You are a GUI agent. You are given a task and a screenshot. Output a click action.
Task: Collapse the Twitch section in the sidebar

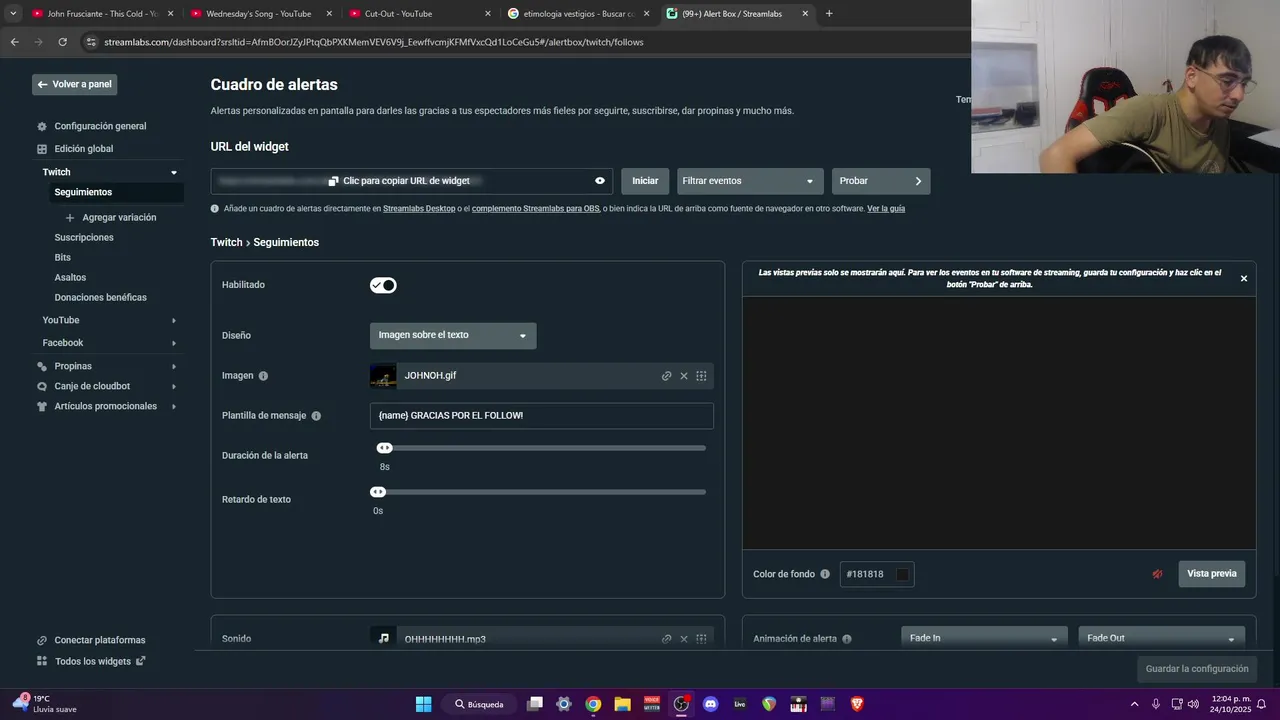(174, 173)
